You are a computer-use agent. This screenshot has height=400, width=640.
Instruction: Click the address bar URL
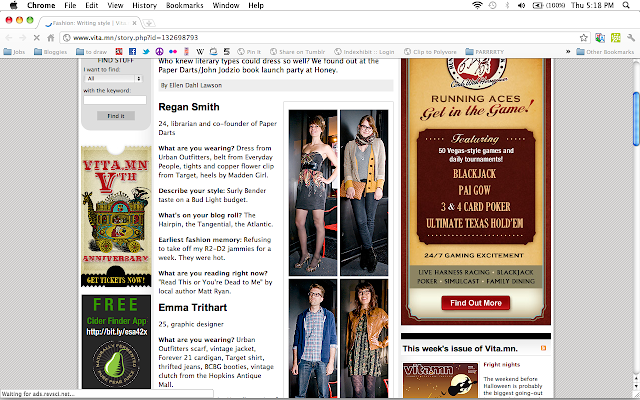pyautogui.click(x=136, y=38)
